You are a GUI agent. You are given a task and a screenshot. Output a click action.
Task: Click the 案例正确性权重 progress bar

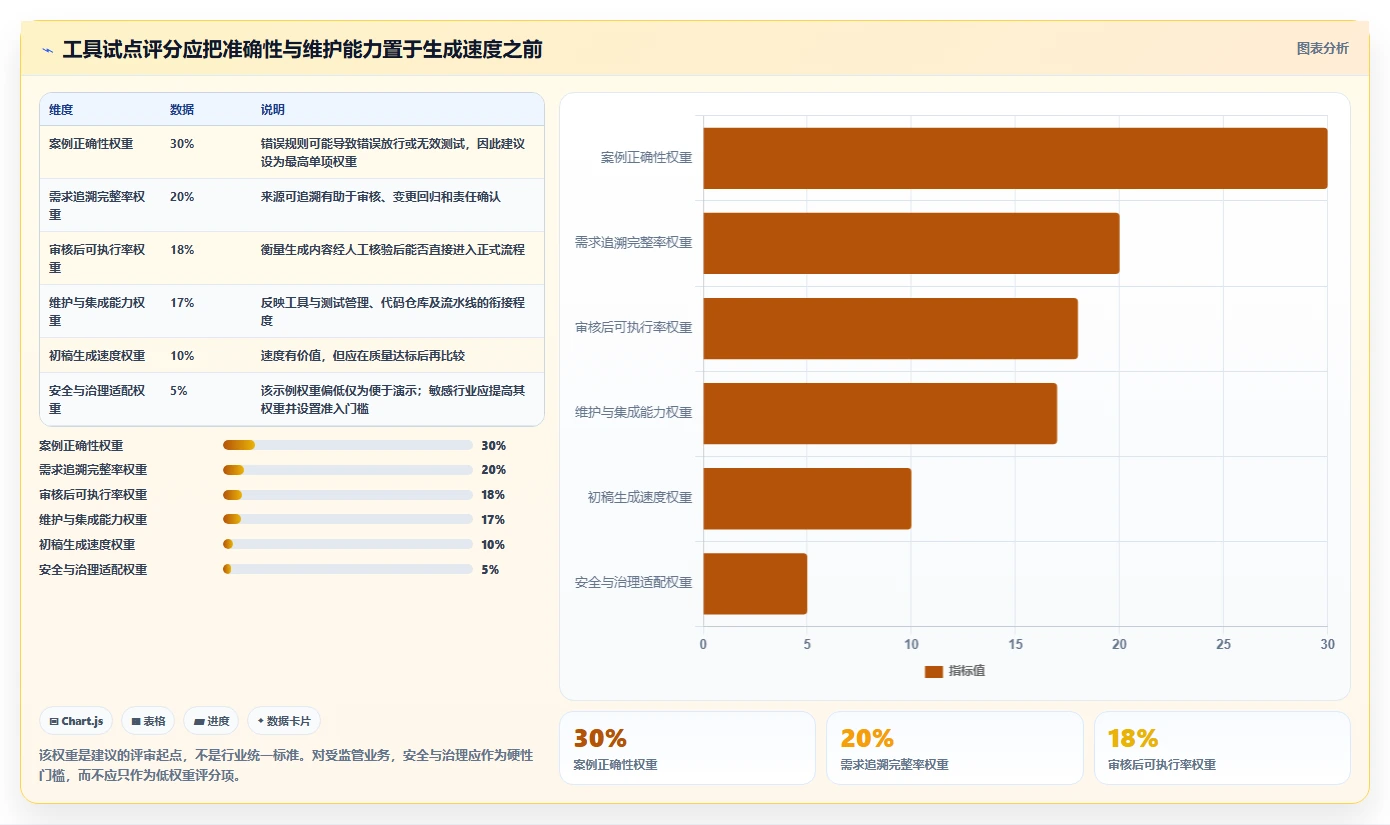tap(348, 445)
